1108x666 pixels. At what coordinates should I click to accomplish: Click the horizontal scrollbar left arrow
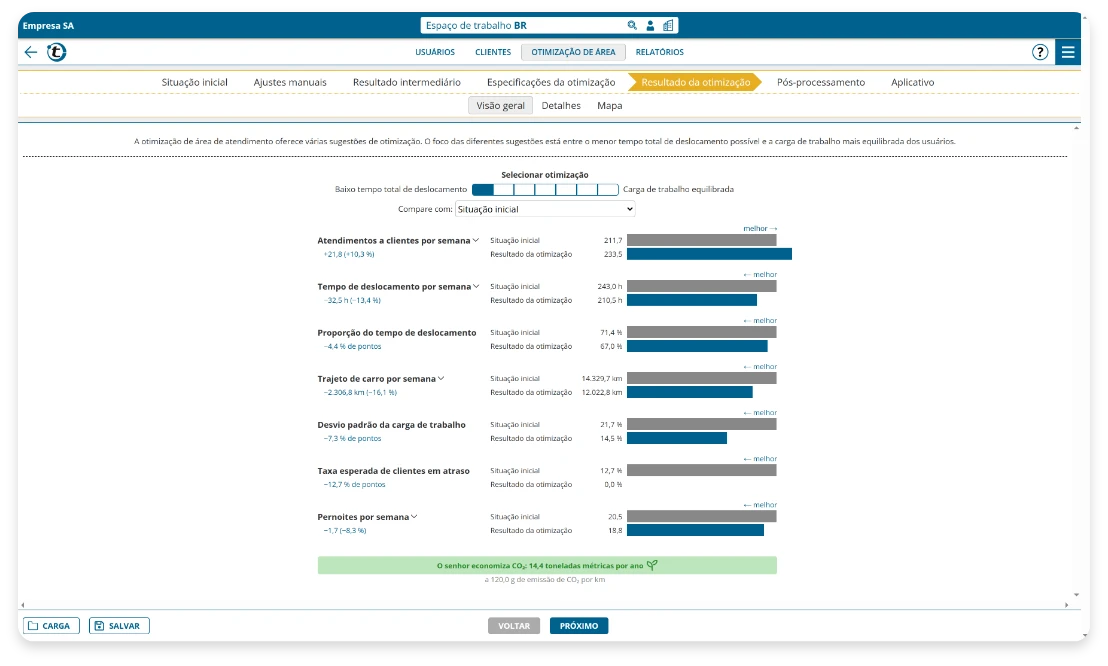click(23, 604)
